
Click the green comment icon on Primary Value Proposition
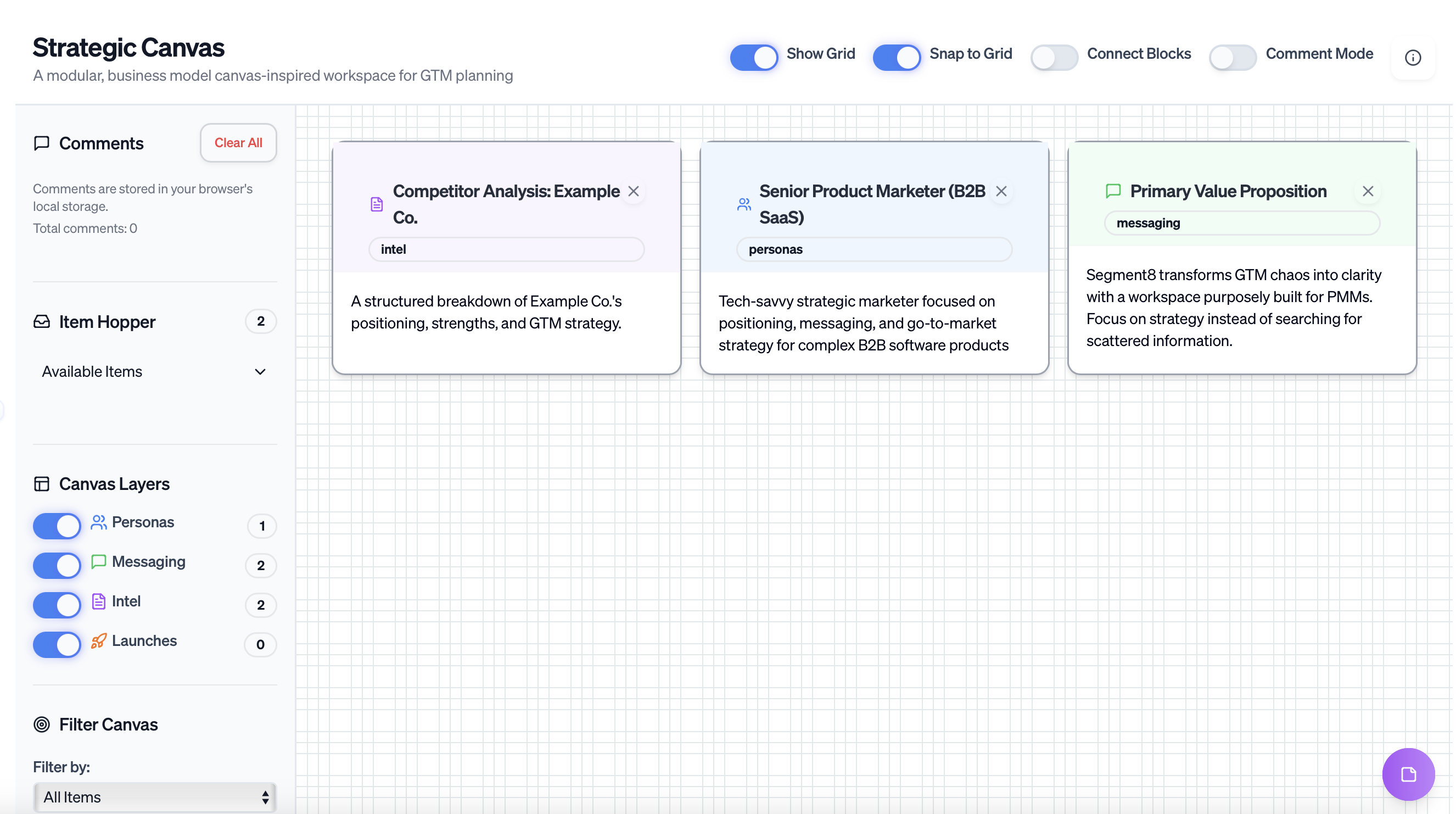coord(1113,191)
